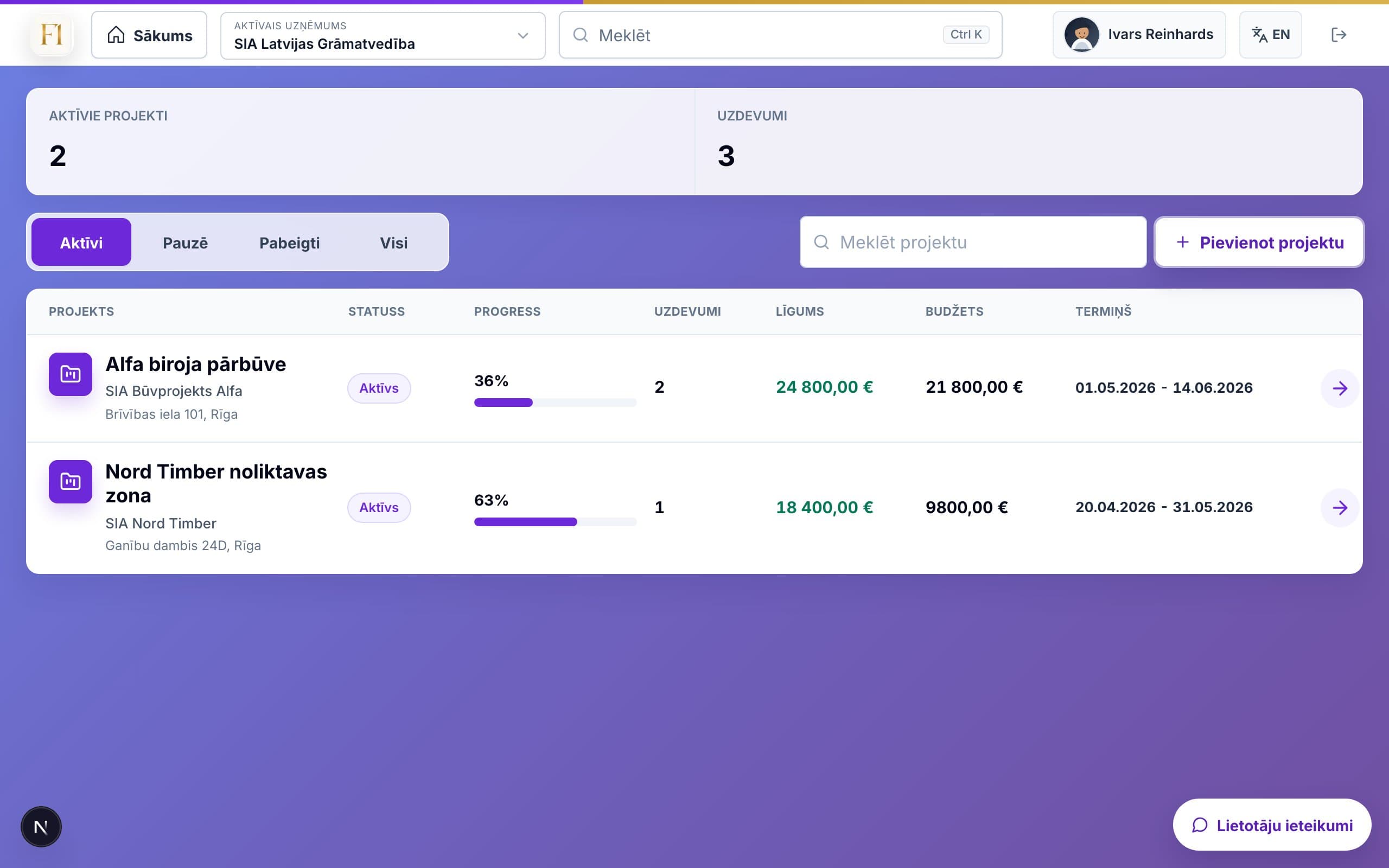The image size is (1389, 868).
Task: Click the Next.js N dev indicator
Action: 41,827
